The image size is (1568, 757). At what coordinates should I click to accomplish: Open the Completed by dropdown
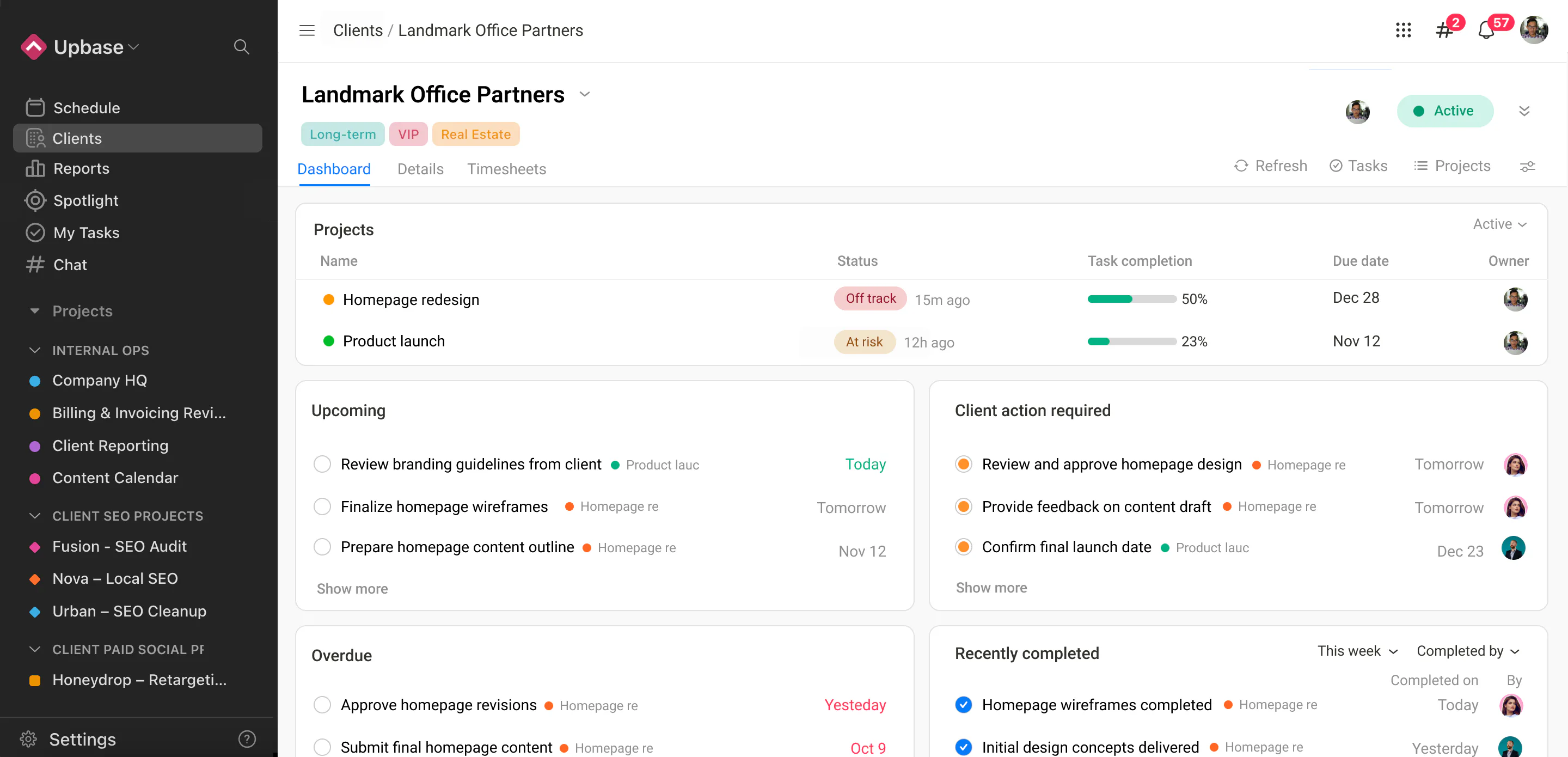click(1468, 650)
